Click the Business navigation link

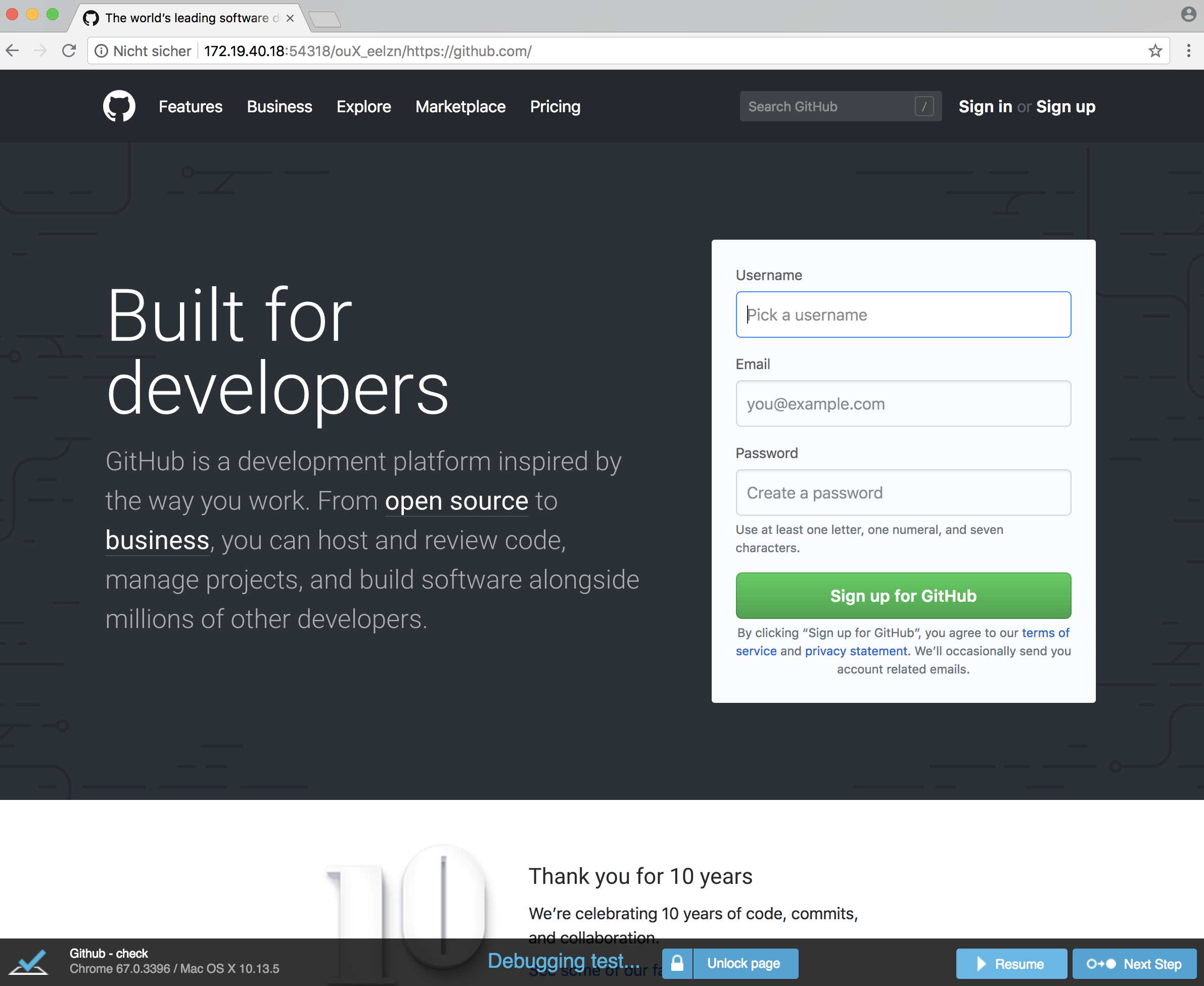point(279,107)
